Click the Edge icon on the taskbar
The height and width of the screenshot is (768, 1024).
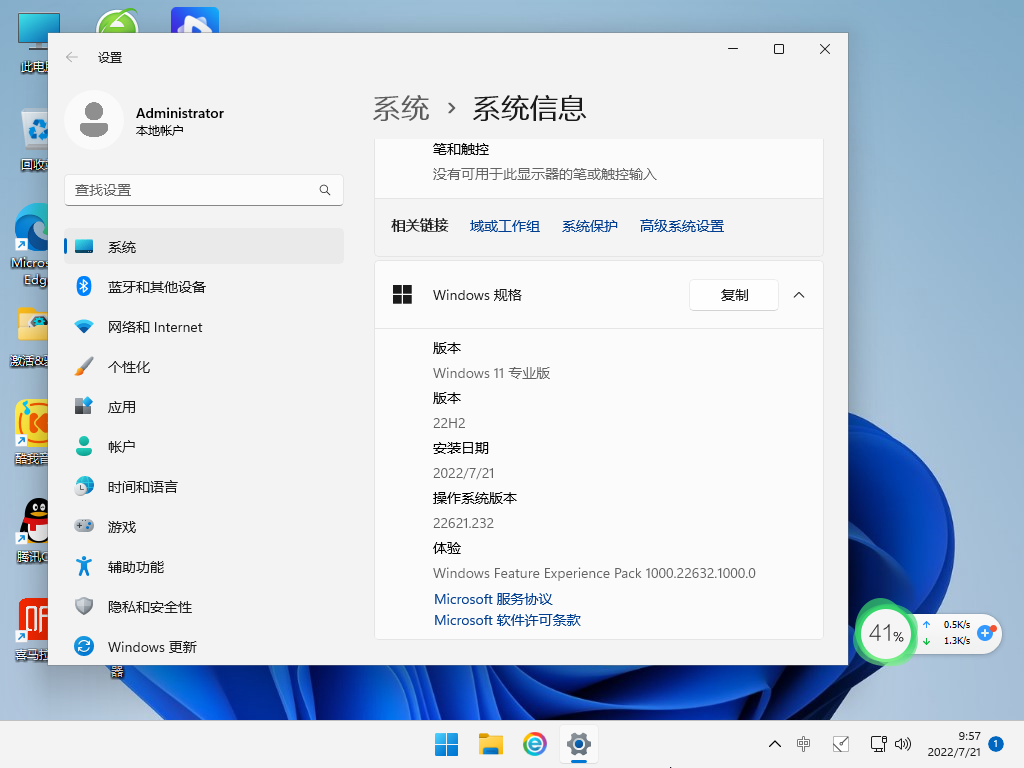pyautogui.click(x=534, y=744)
